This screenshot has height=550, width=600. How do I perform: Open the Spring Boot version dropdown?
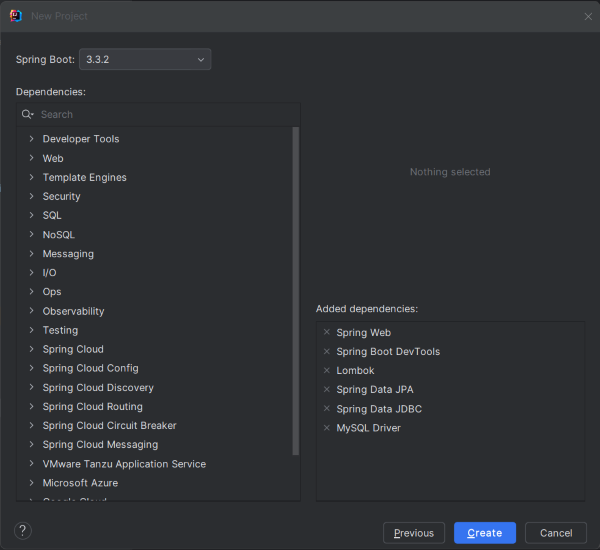click(145, 59)
